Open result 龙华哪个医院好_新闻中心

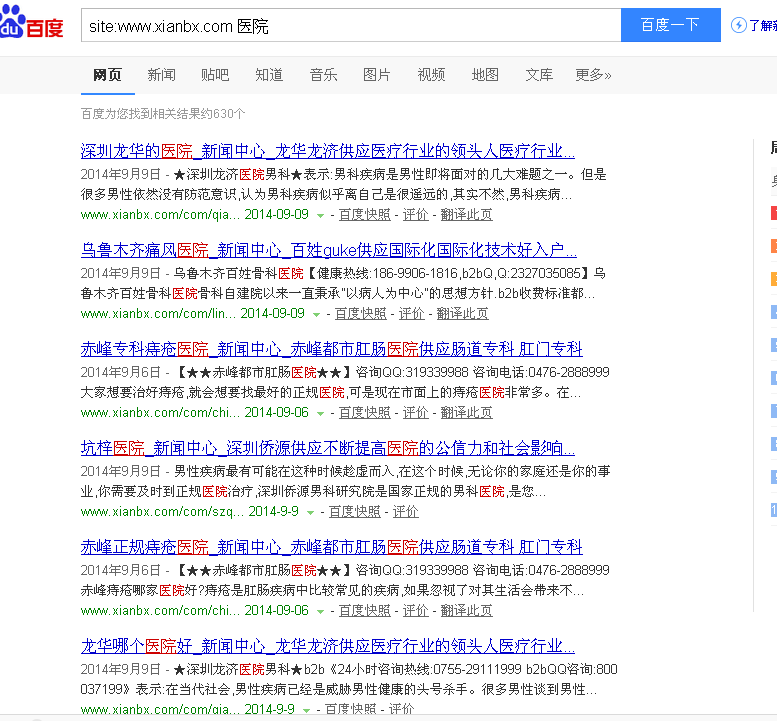[x=328, y=646]
